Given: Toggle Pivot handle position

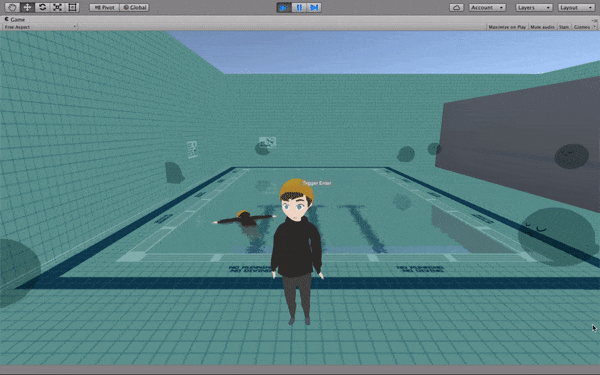Looking at the screenshot, I should [x=104, y=7].
